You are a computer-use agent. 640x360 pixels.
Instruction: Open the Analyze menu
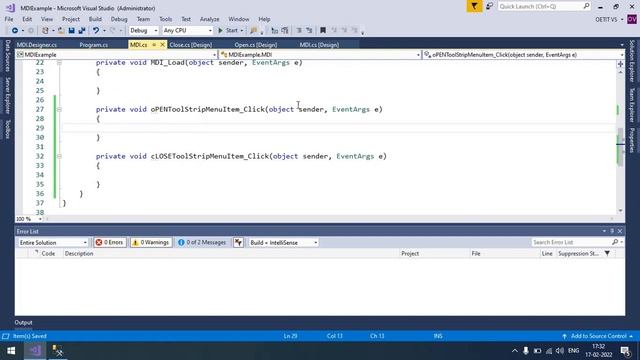(x=209, y=19)
